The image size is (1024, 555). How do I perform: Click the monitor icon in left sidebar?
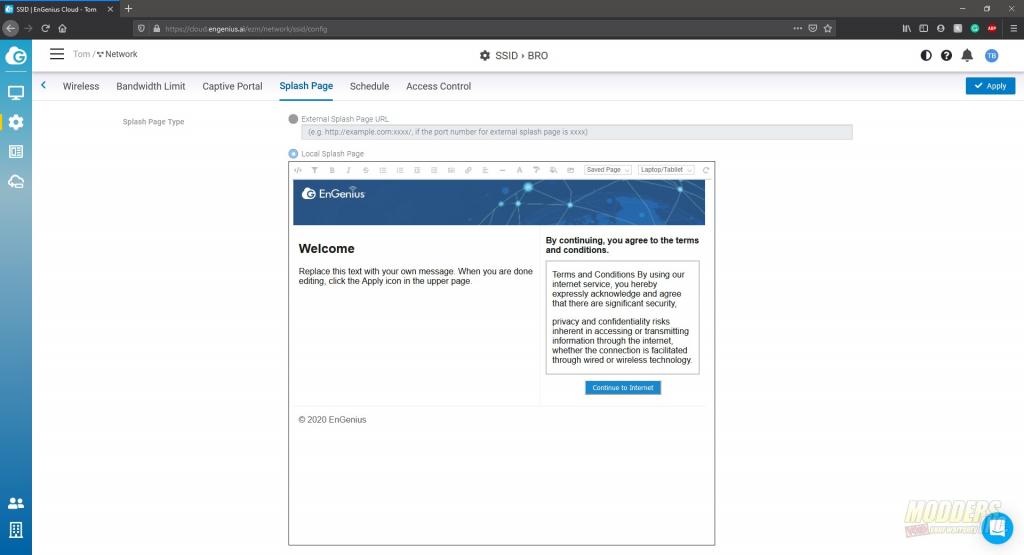coord(16,93)
